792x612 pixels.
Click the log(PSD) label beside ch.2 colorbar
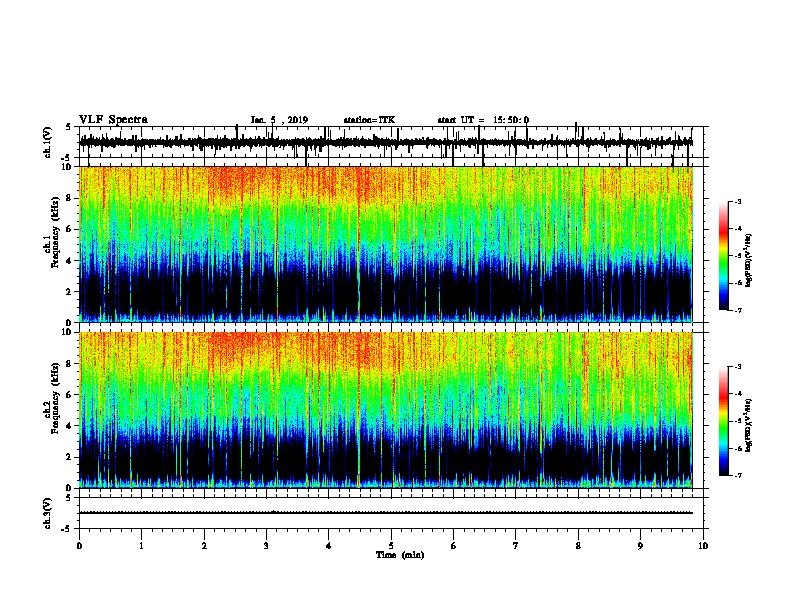point(748,425)
